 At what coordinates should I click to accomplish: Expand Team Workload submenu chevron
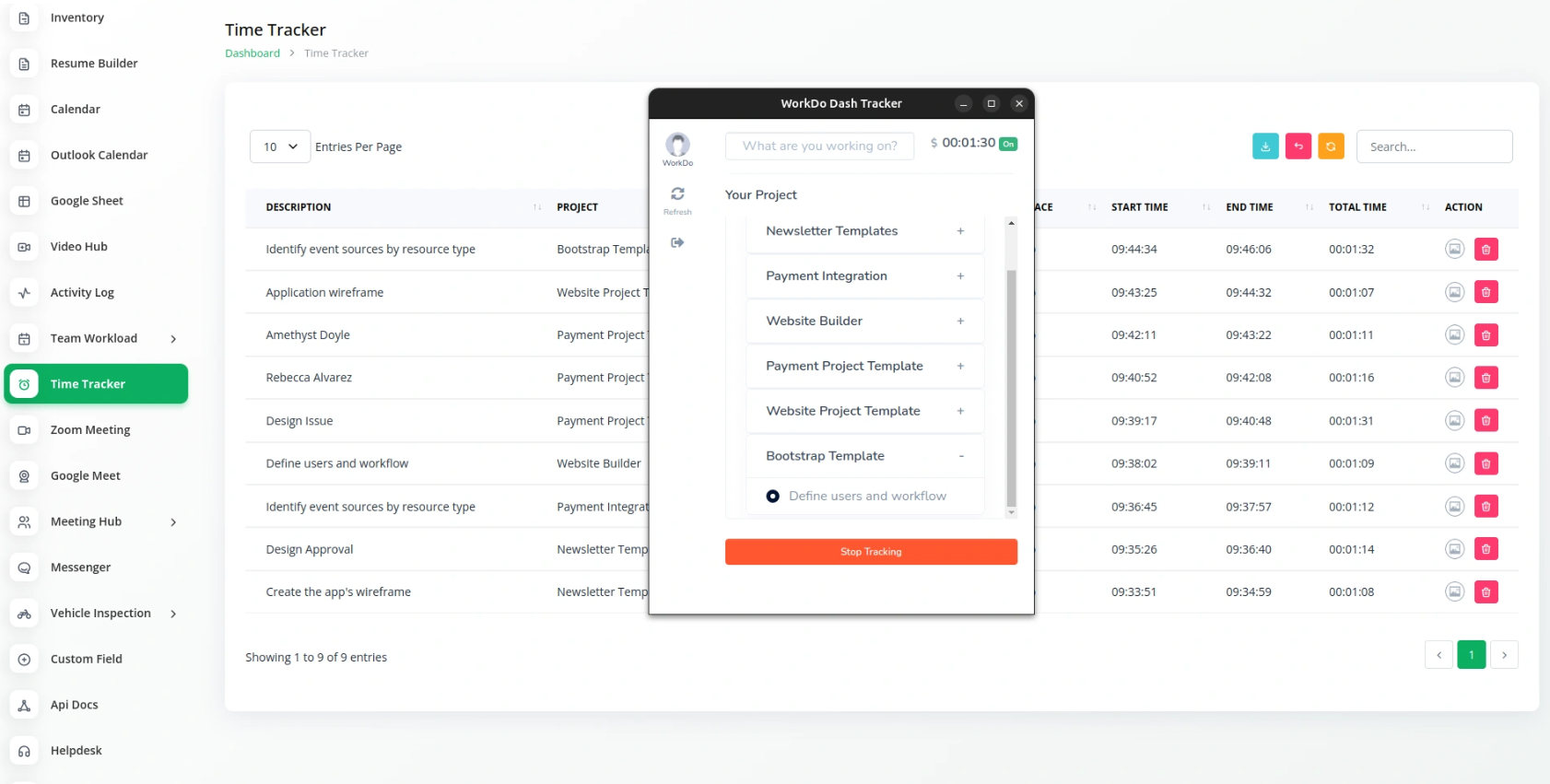(173, 339)
